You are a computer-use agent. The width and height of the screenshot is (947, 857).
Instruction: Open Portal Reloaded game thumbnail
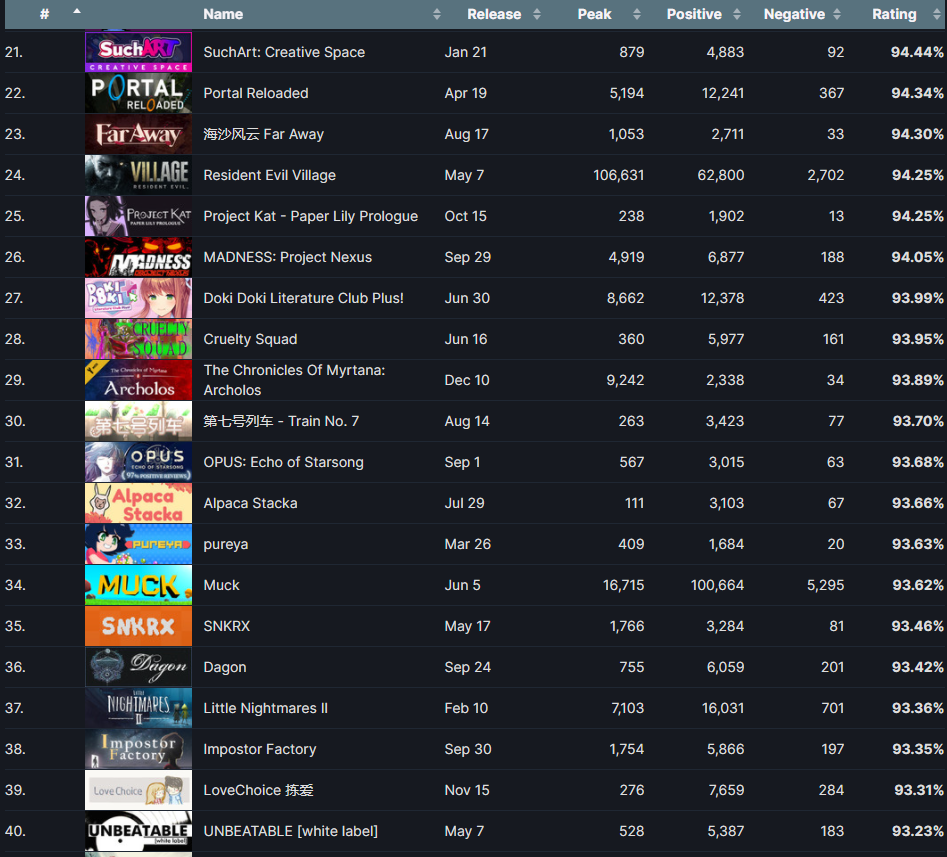138,93
